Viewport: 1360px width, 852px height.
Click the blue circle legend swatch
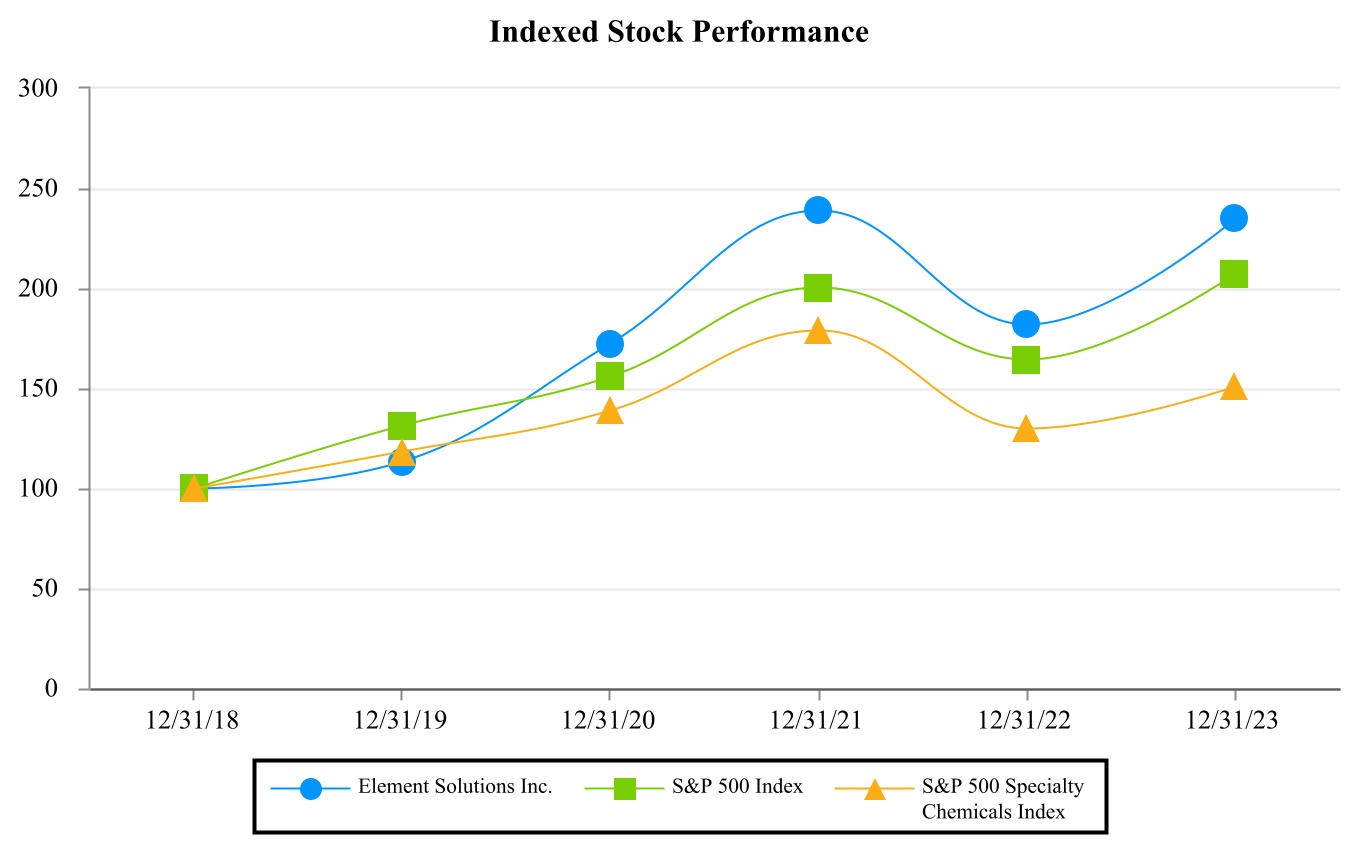(x=311, y=788)
